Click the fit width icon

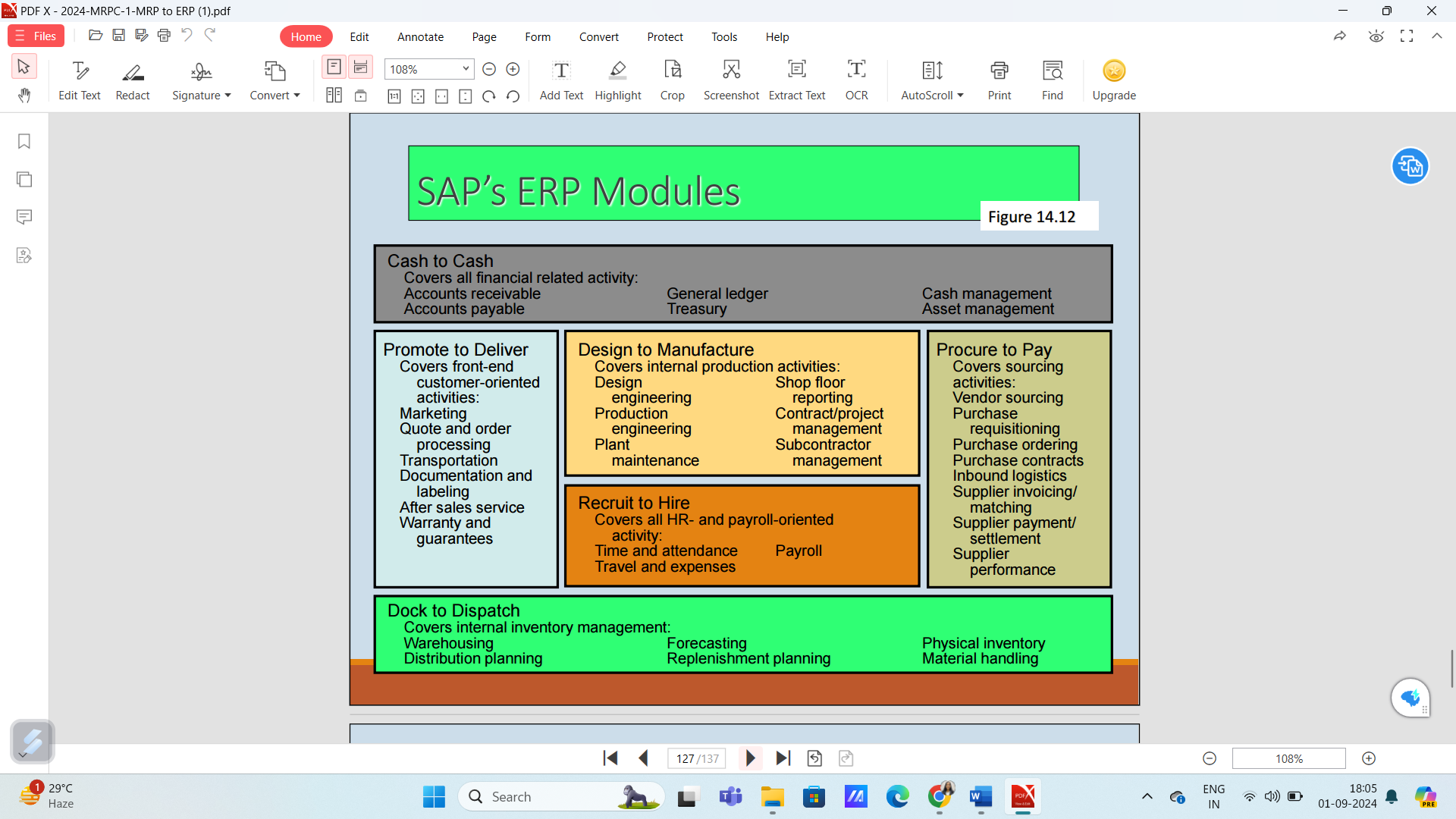tap(442, 96)
